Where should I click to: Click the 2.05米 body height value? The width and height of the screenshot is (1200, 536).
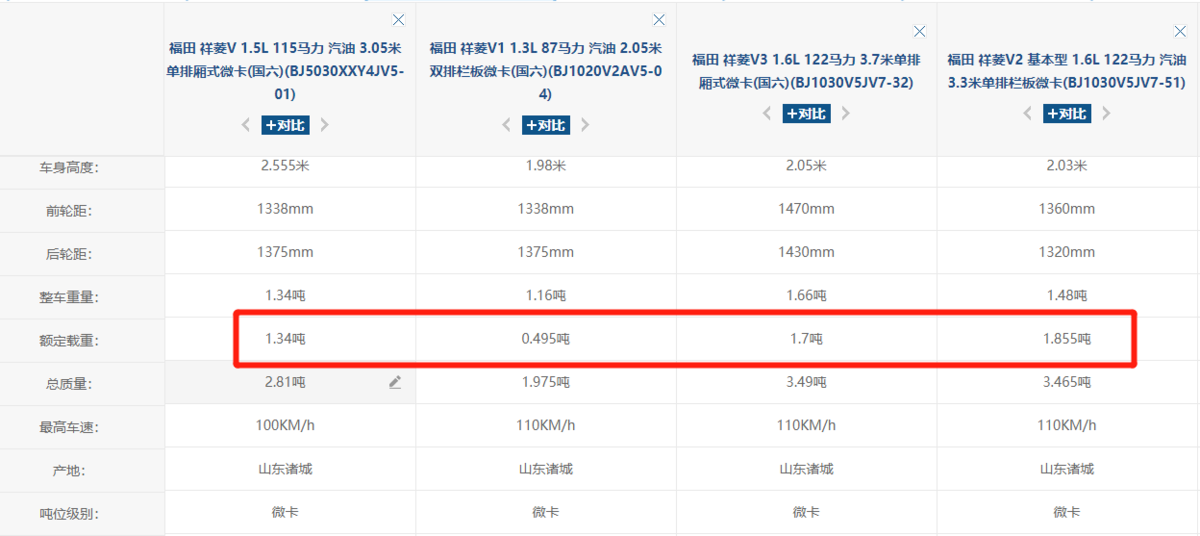click(807, 165)
